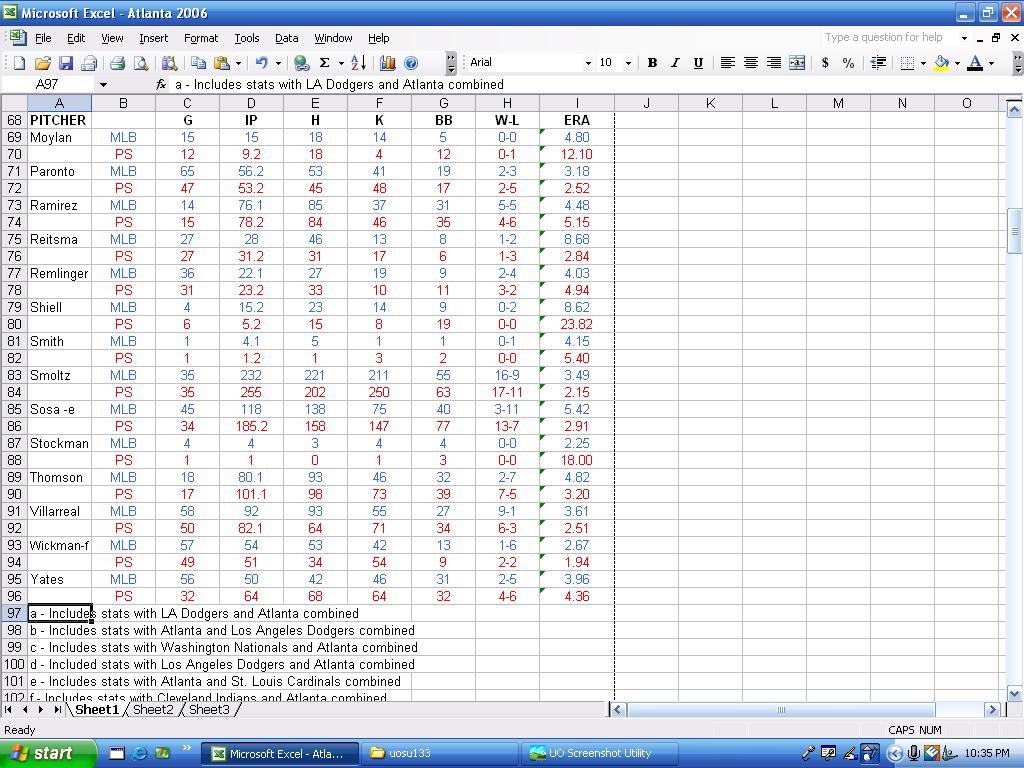The width and height of the screenshot is (1024, 768).
Task: Open the uosu133 folder taskbar button
Action: [x=439, y=753]
